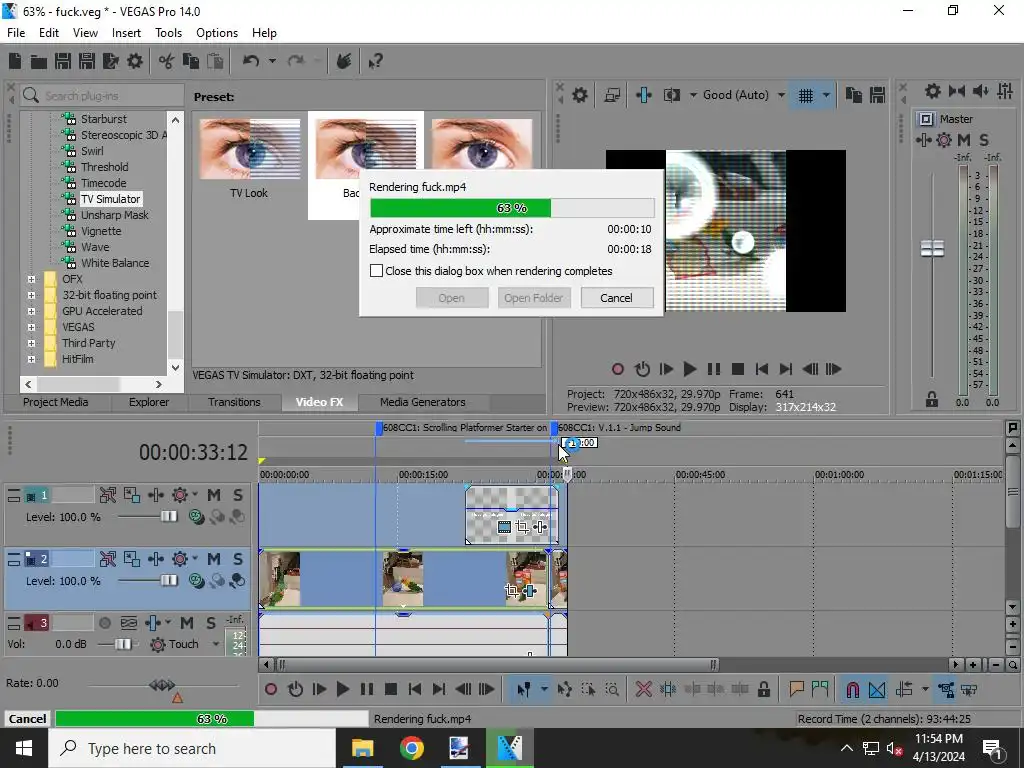This screenshot has width=1024, height=768.
Task: Solo audio track 3
Action: [x=210, y=623]
